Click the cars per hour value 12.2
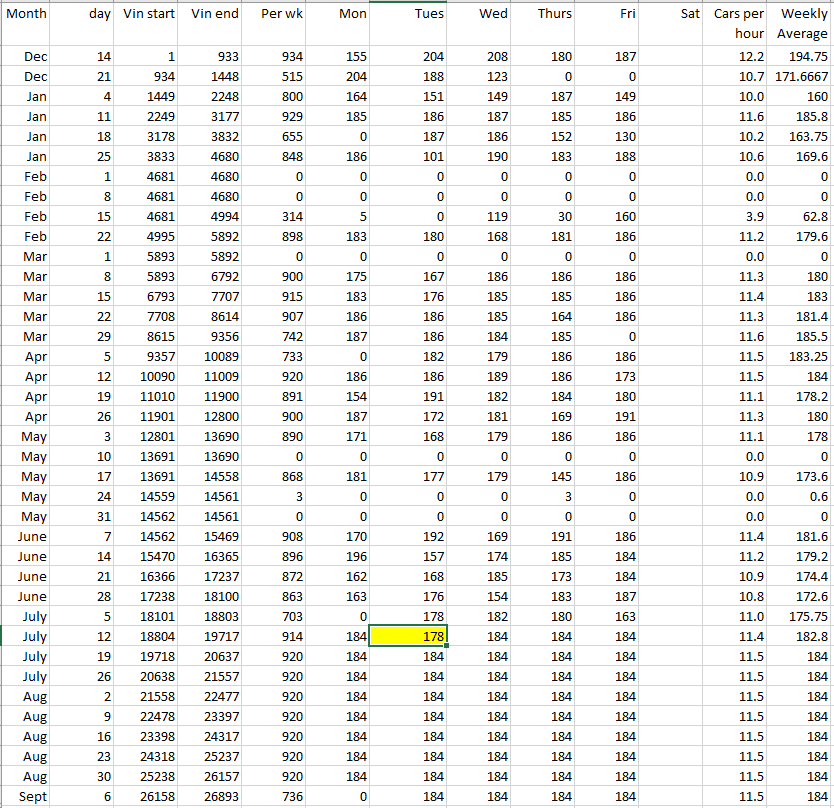Image resolution: width=834 pixels, height=808 pixels. coord(738,57)
